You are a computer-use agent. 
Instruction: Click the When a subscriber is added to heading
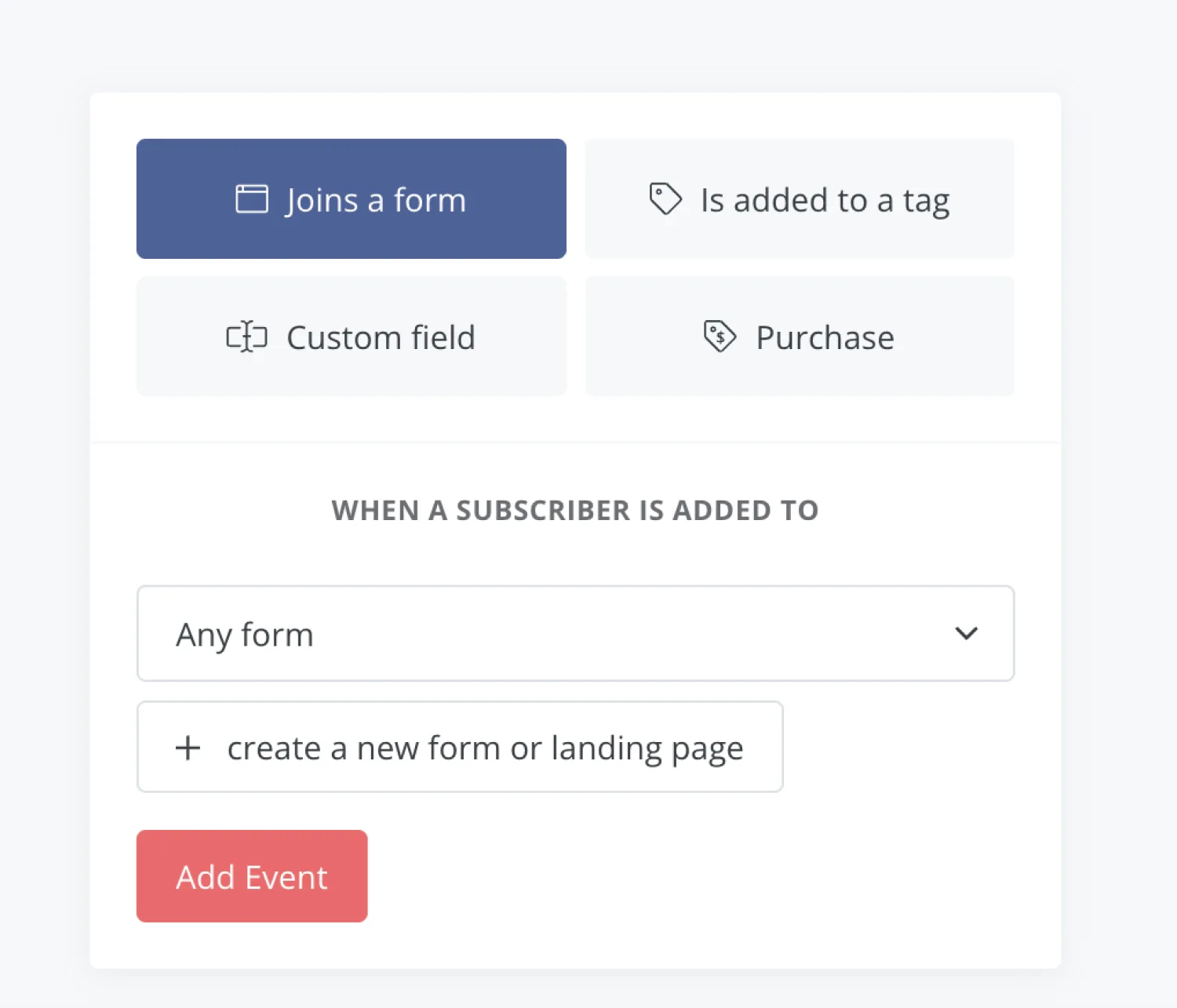tap(575, 511)
